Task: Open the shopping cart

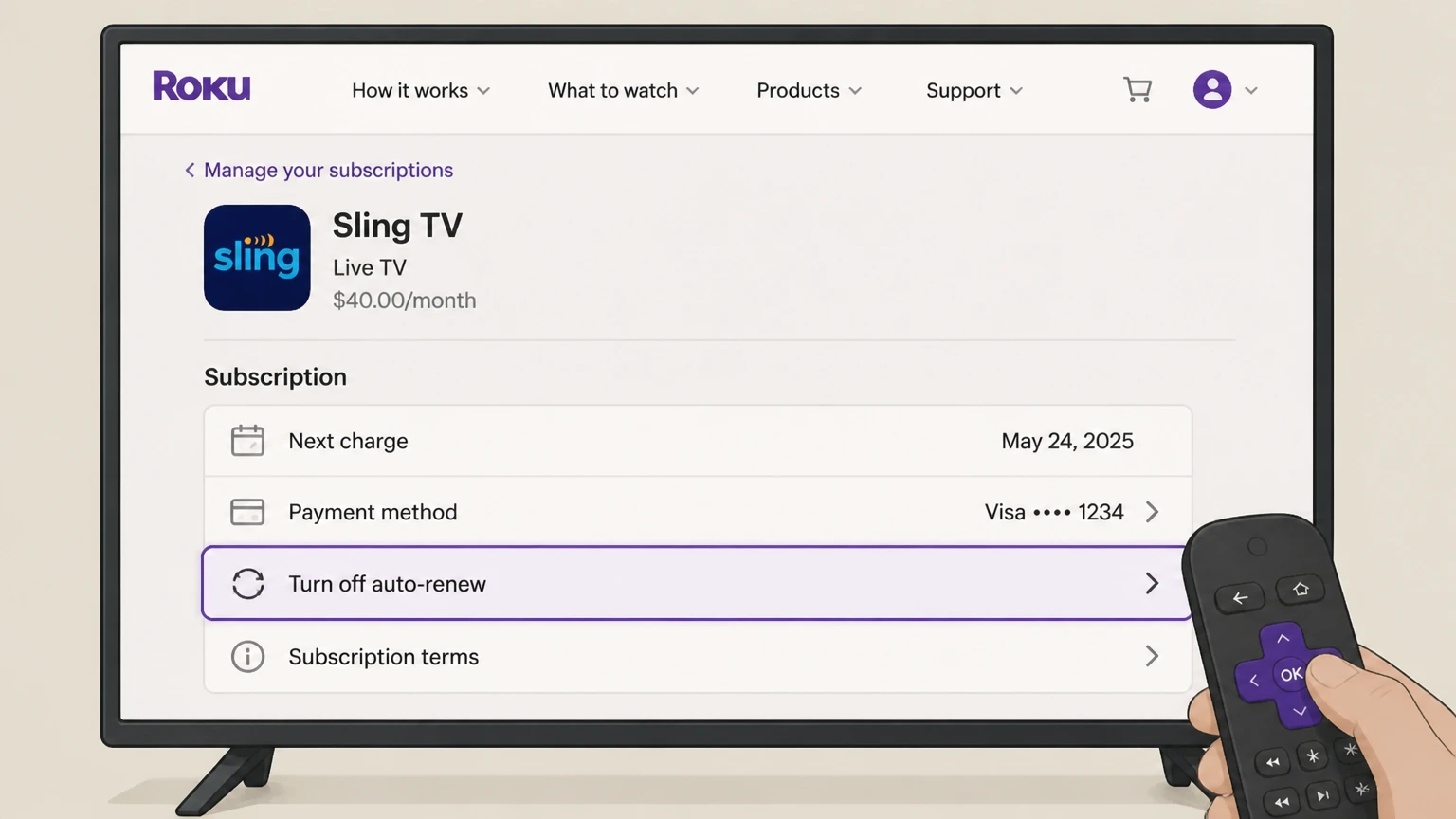Action: pos(1137,90)
